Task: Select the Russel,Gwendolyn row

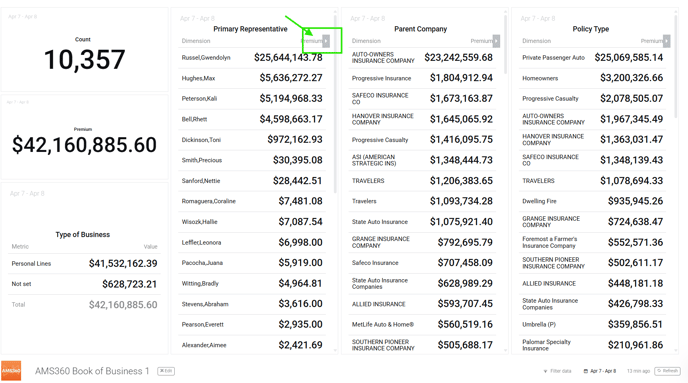Action: [x=252, y=57]
